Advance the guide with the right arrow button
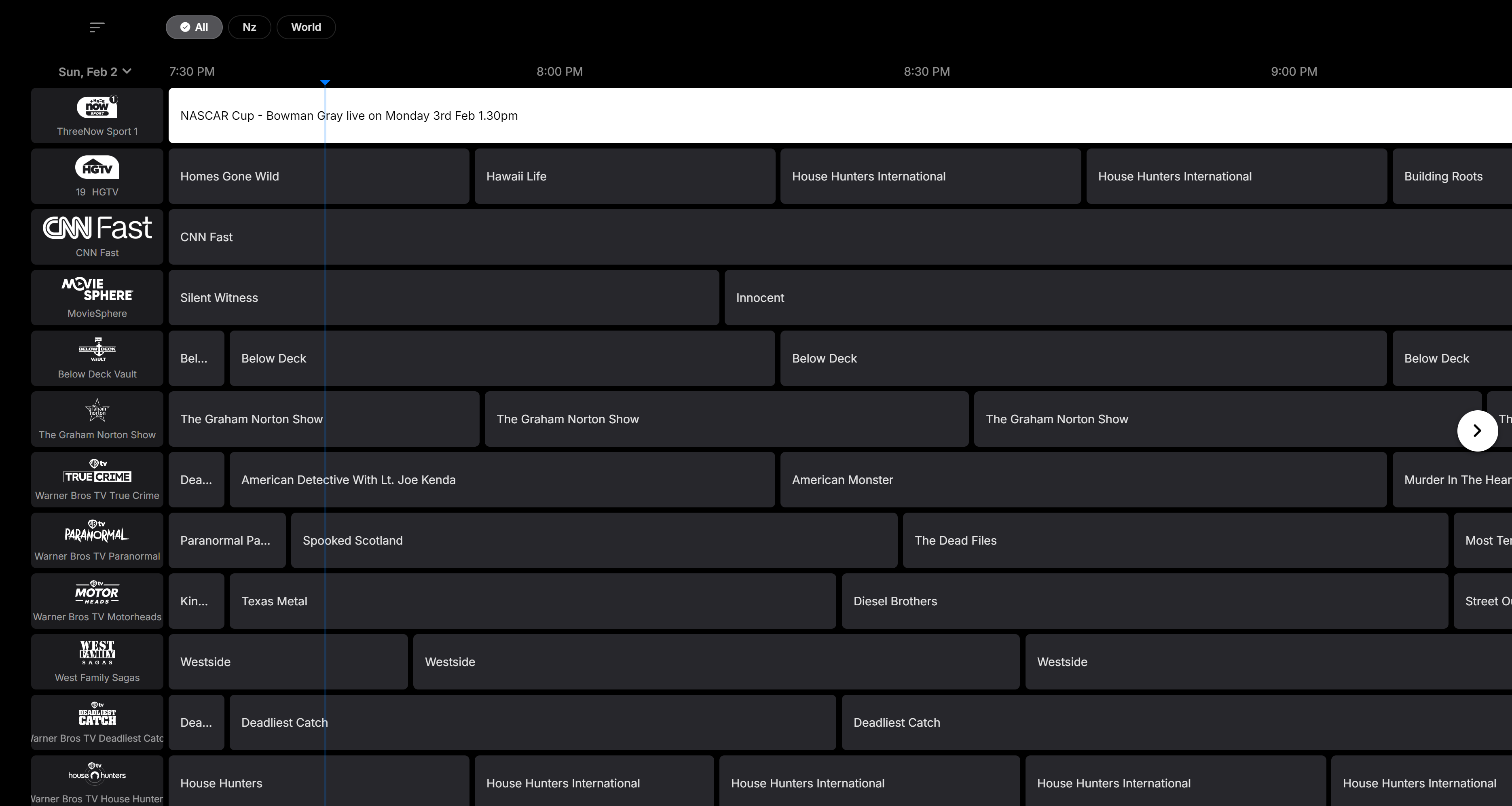Screen dimensions: 1512x806 coord(1477,431)
